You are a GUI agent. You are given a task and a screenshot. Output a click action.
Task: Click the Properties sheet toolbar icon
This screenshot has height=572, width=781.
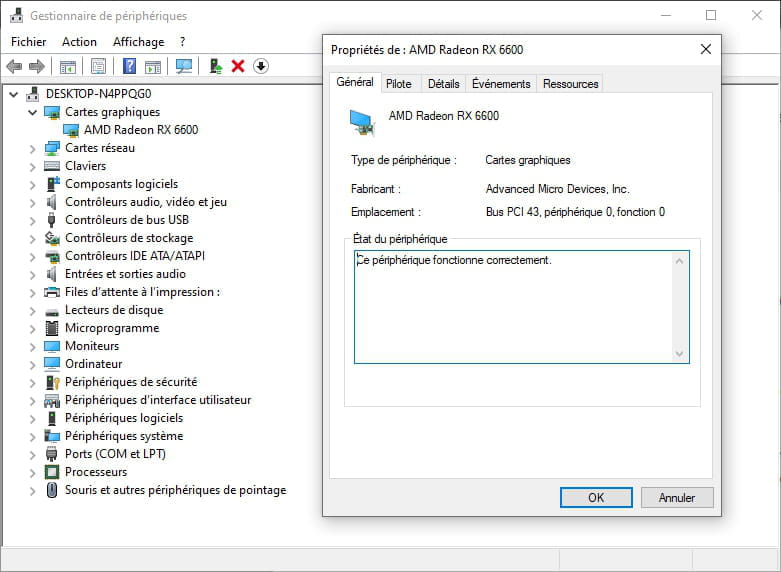(98, 66)
